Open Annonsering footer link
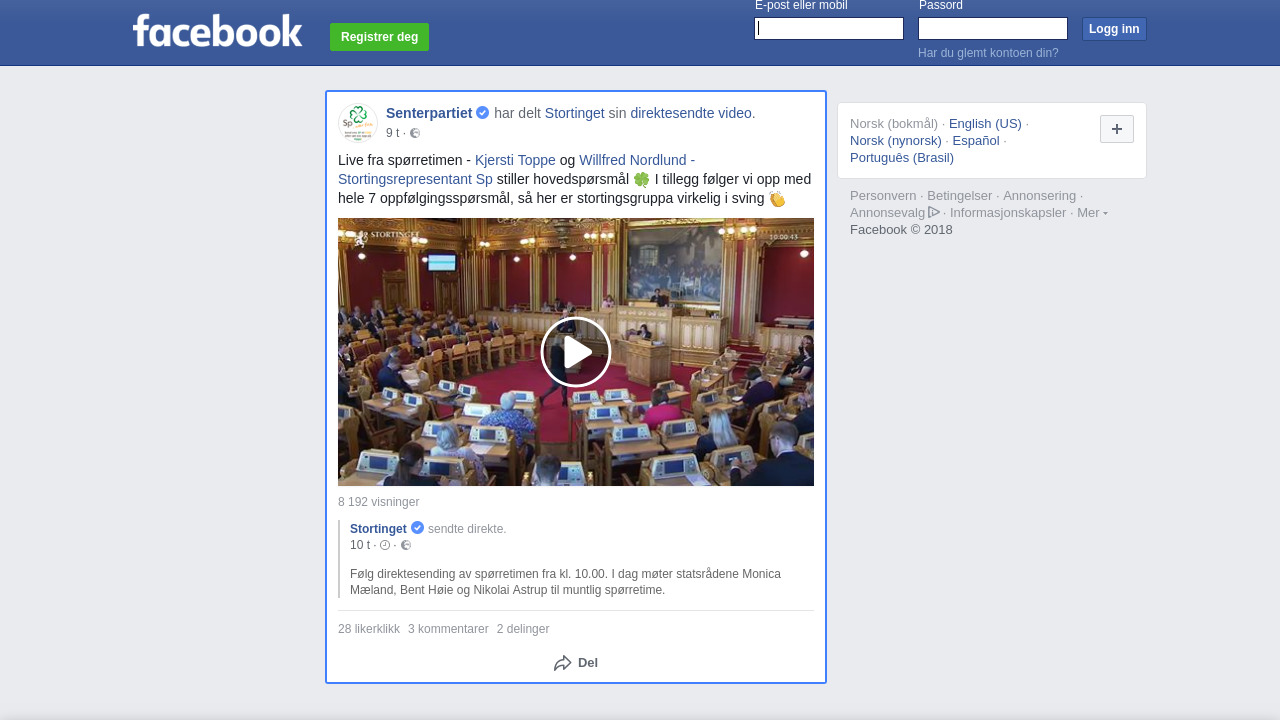This screenshot has height=720, width=1280. (x=1040, y=196)
